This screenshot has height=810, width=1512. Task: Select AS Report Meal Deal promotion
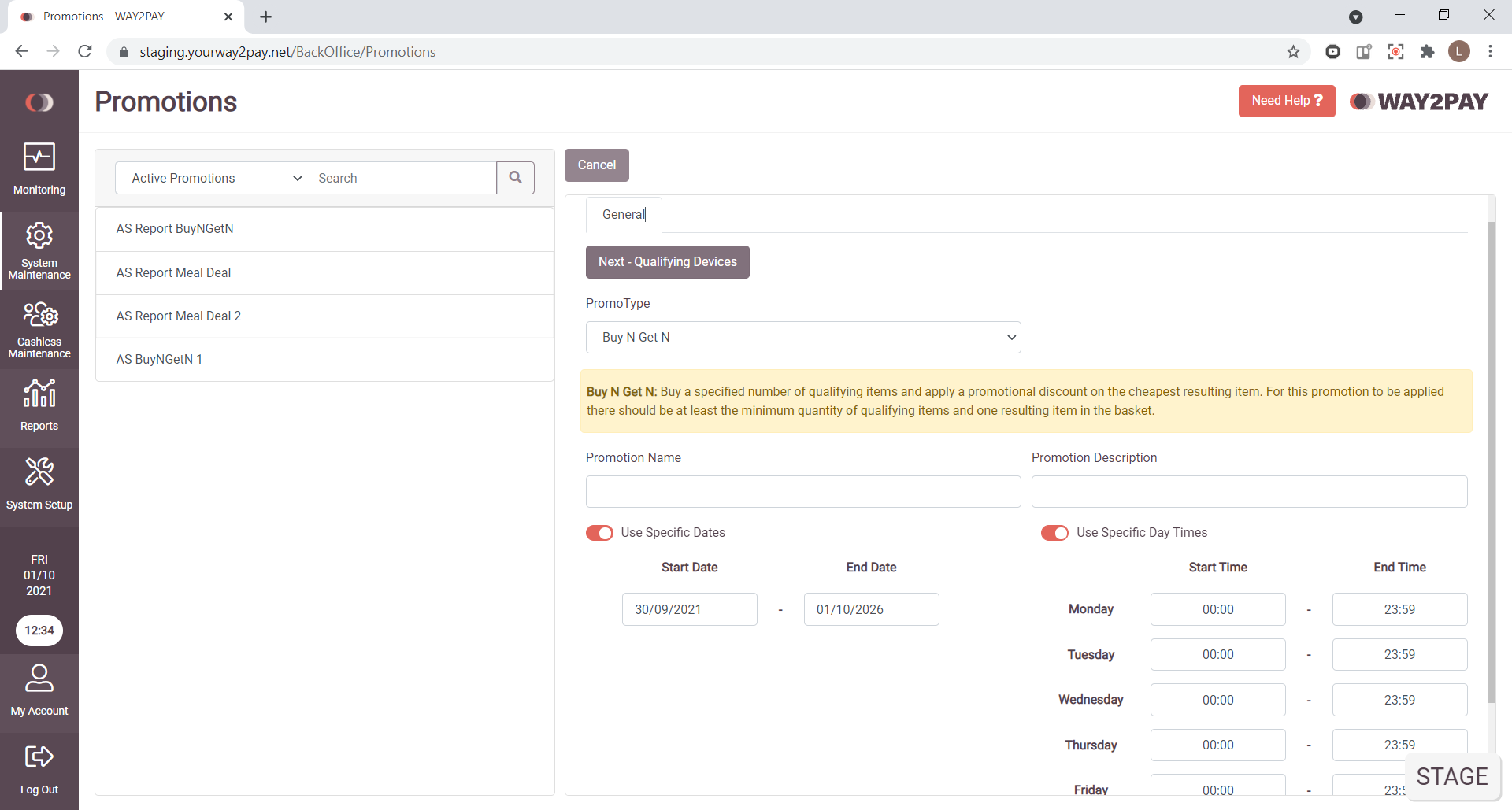[x=324, y=273]
